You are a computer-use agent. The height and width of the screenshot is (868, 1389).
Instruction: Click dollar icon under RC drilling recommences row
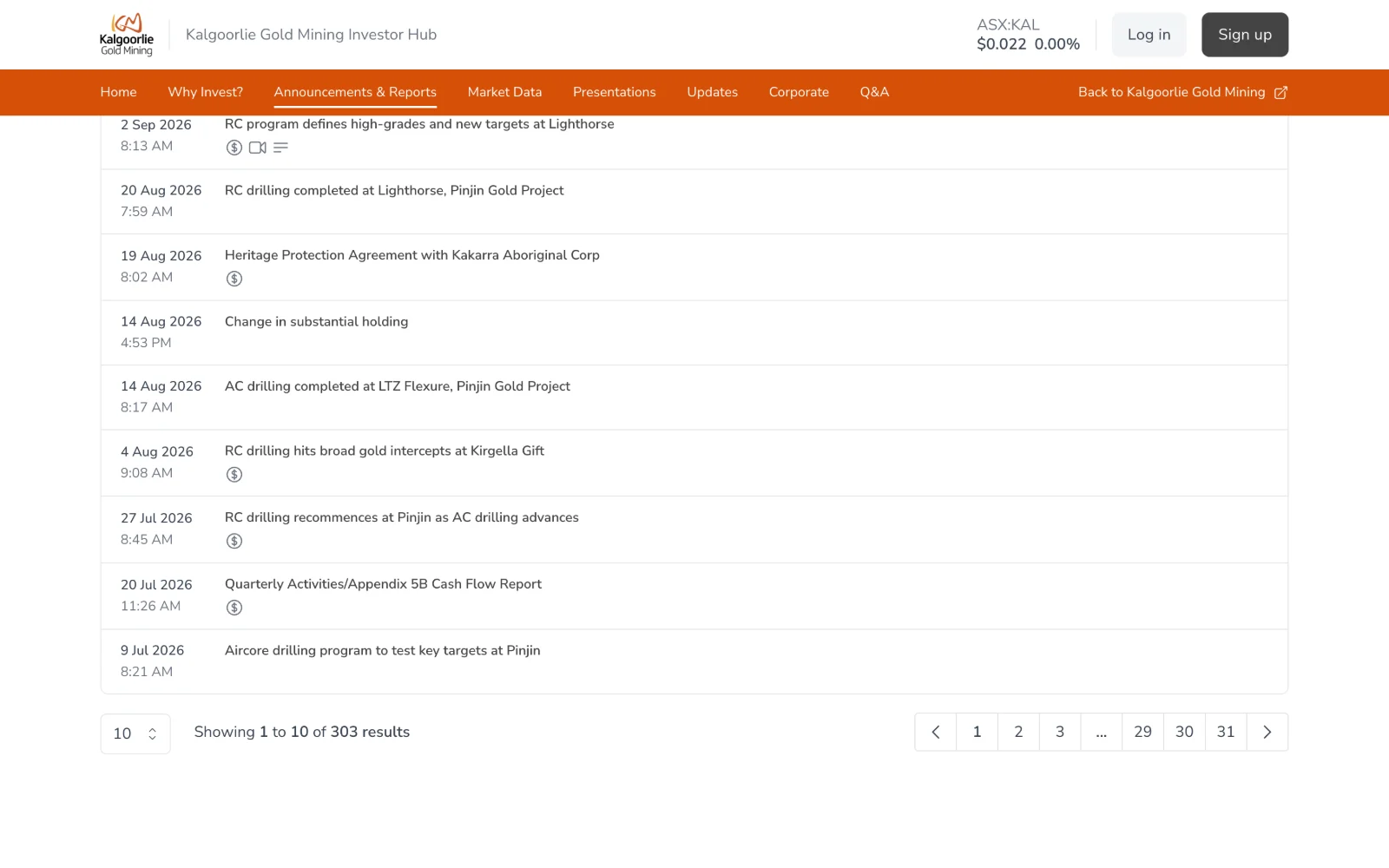pyautogui.click(x=234, y=542)
